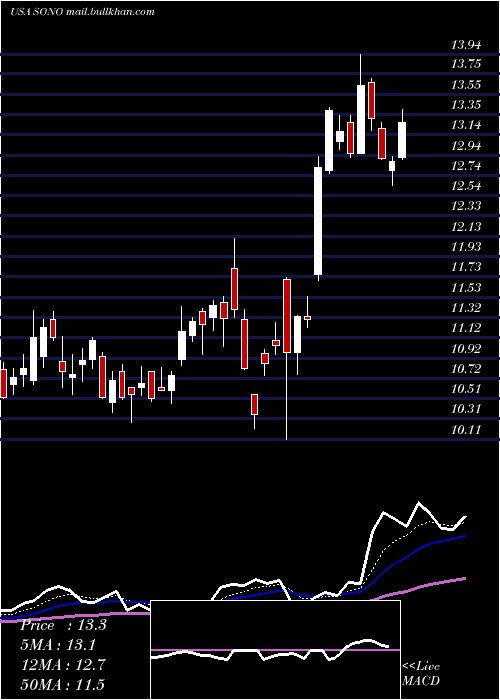Click the '5MA : 13.1' readout
This screenshot has height=700, width=500.
pos(58,645)
